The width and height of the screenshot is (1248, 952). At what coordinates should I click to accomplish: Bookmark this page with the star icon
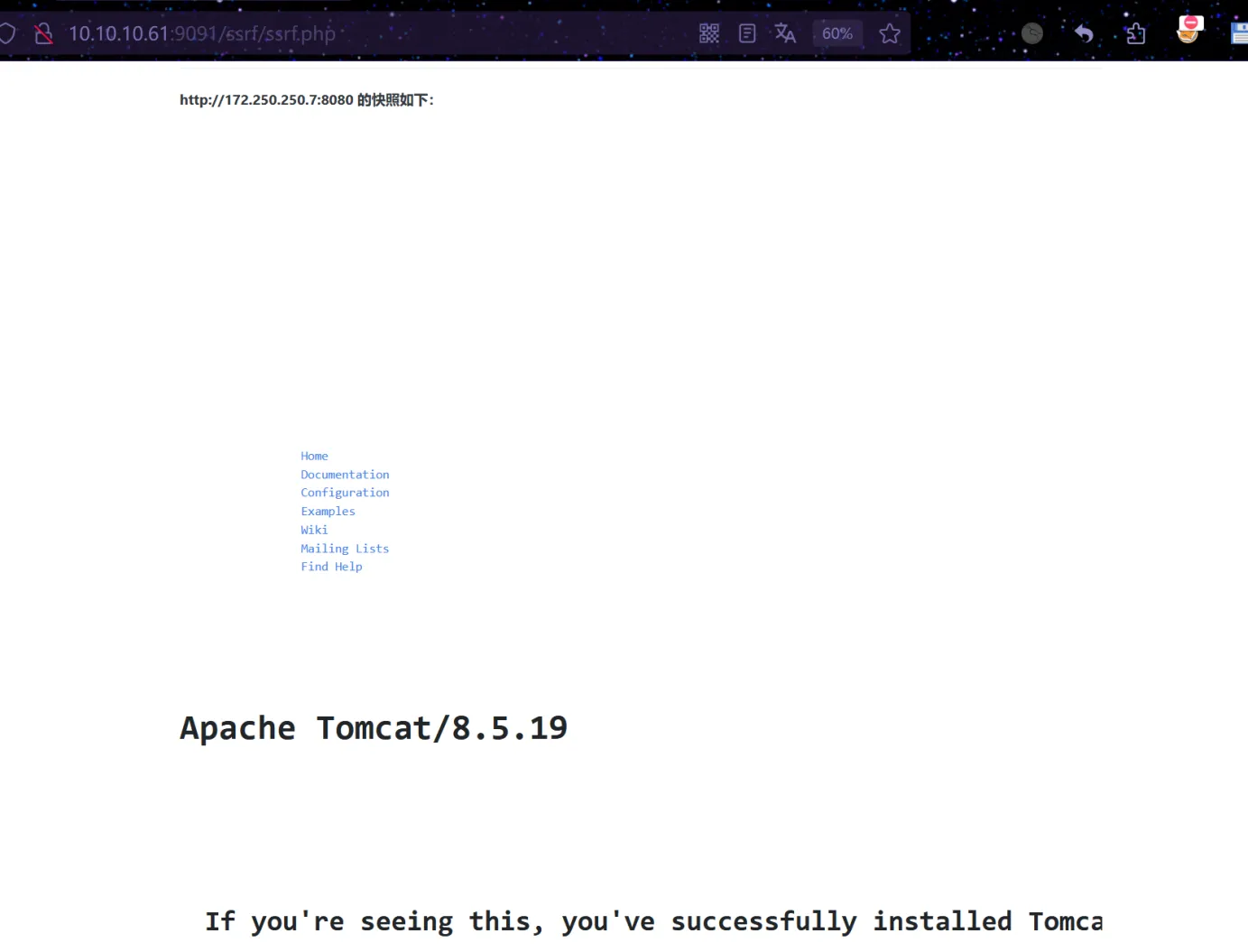pyautogui.click(x=890, y=34)
